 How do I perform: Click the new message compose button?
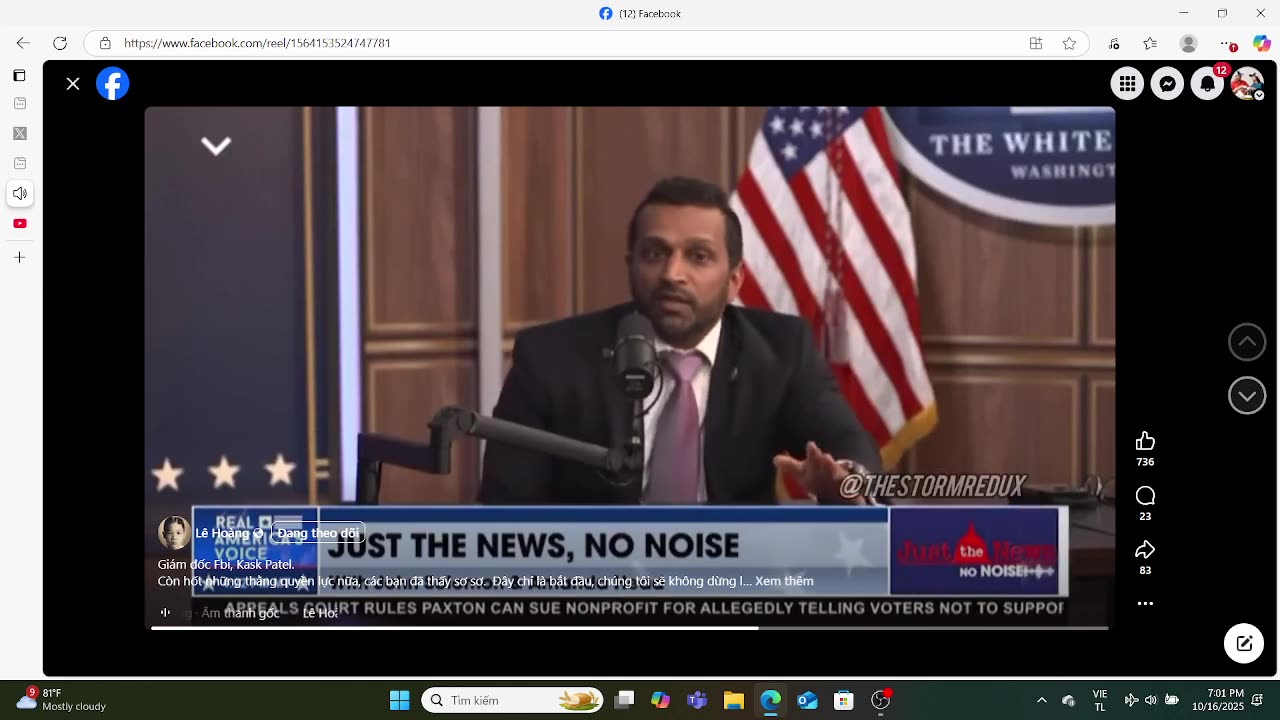click(1244, 643)
